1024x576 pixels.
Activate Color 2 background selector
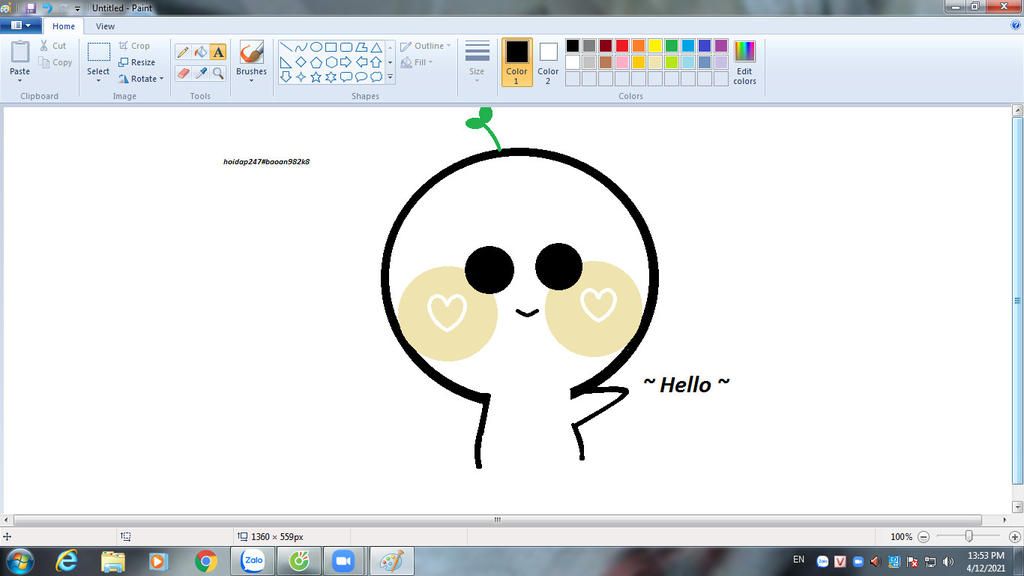[548, 62]
